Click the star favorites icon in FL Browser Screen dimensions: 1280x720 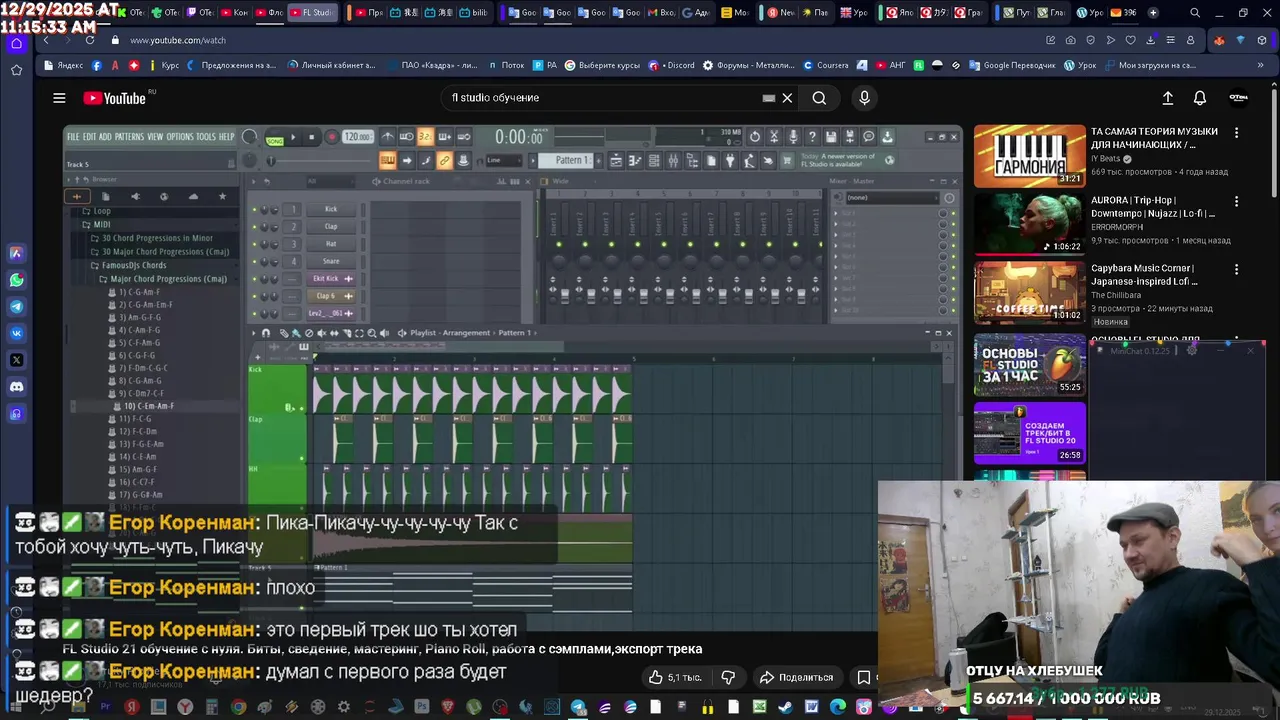[222, 196]
